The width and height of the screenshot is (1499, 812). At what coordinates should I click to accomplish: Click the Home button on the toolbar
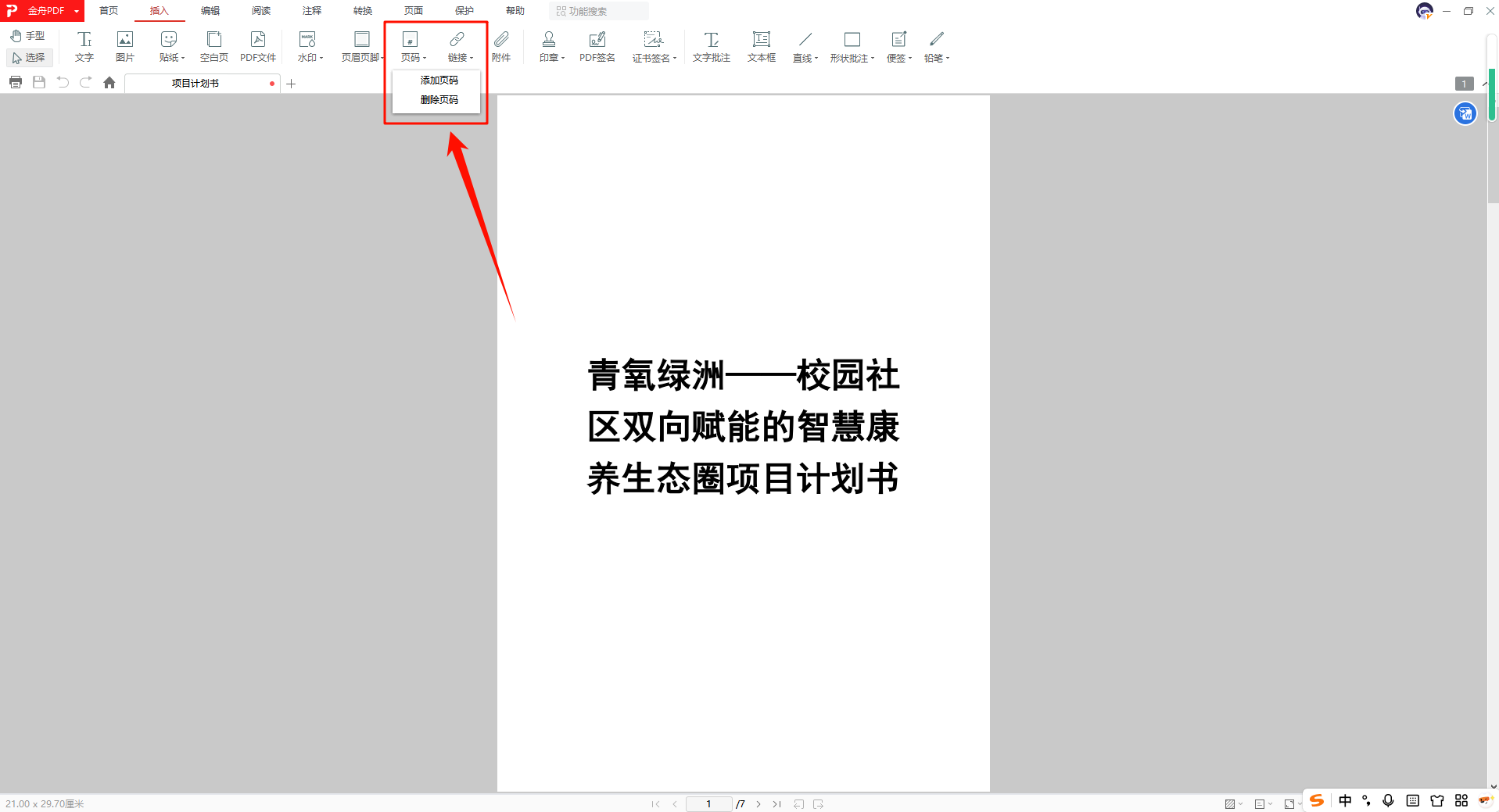coord(109,82)
